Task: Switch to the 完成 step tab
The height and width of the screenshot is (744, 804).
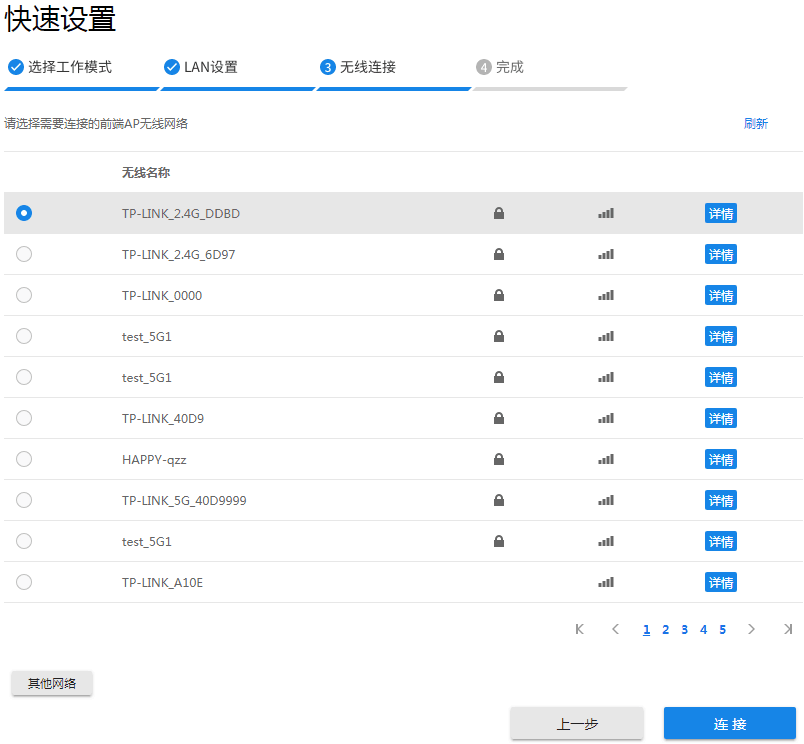Action: coord(499,67)
